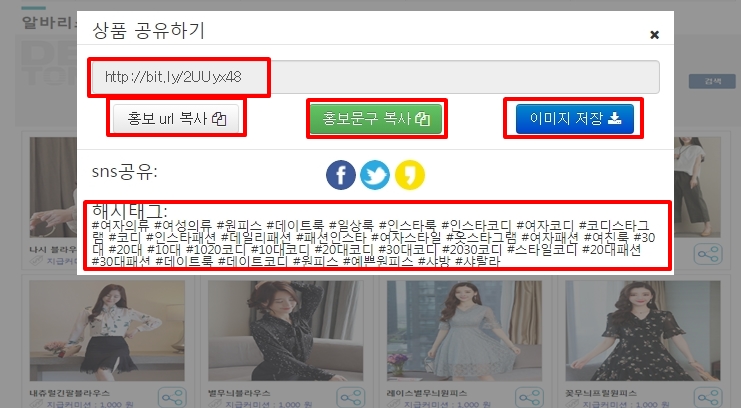Open the 꽃무늬프릴원피스 product thumbnail

(643, 331)
